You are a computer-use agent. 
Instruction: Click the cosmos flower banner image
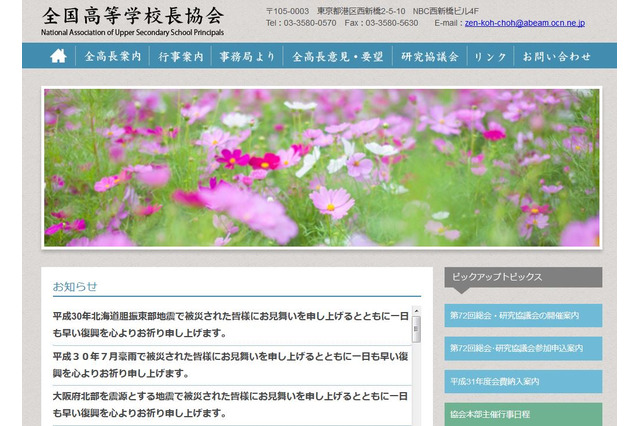[322, 168]
